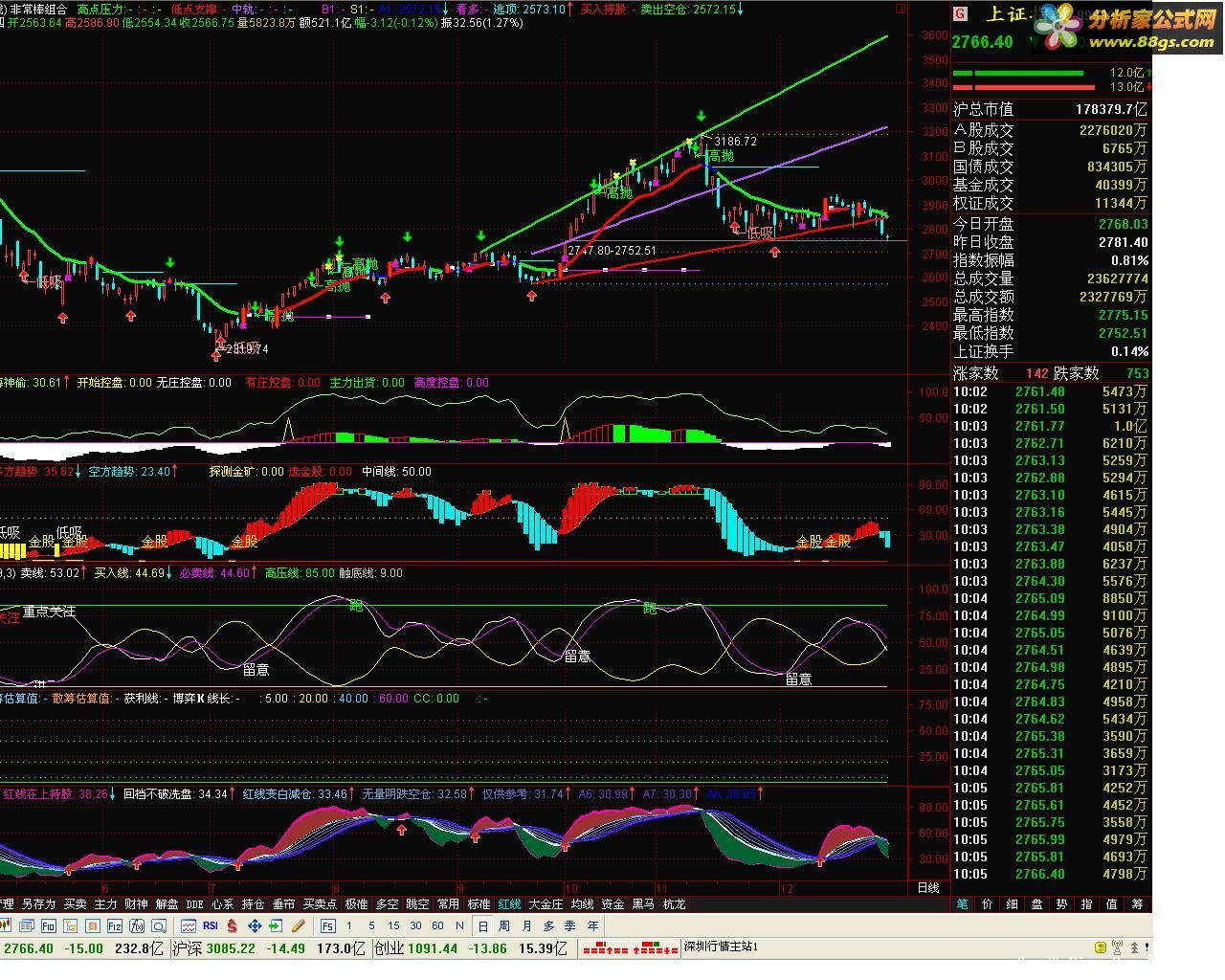The height and width of the screenshot is (980, 1225).
Task: Select the 势 trend tab
Action: click(x=1062, y=903)
